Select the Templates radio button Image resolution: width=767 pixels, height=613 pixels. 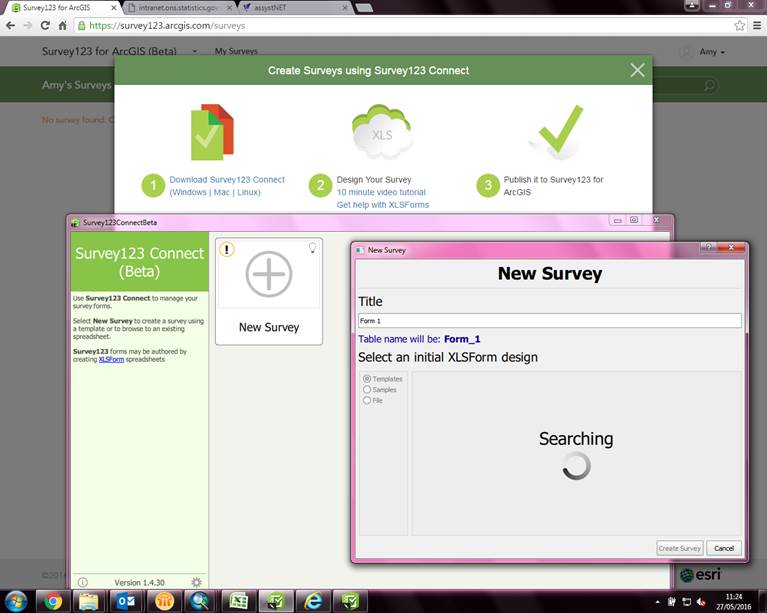367,379
